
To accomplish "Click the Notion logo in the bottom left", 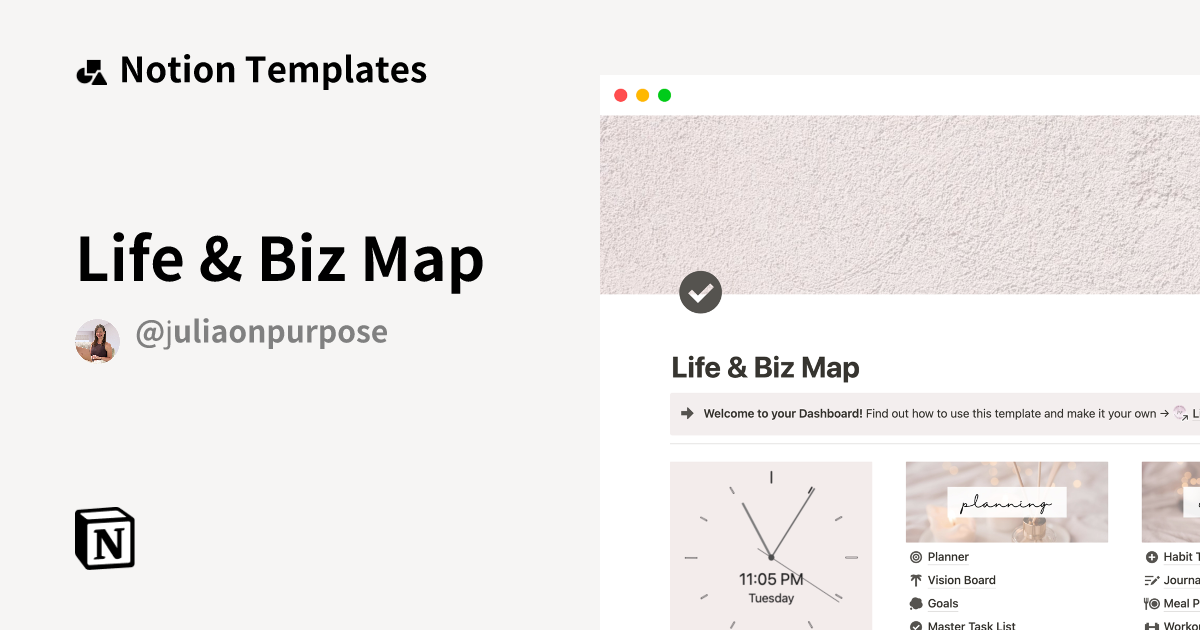I will [104, 539].
